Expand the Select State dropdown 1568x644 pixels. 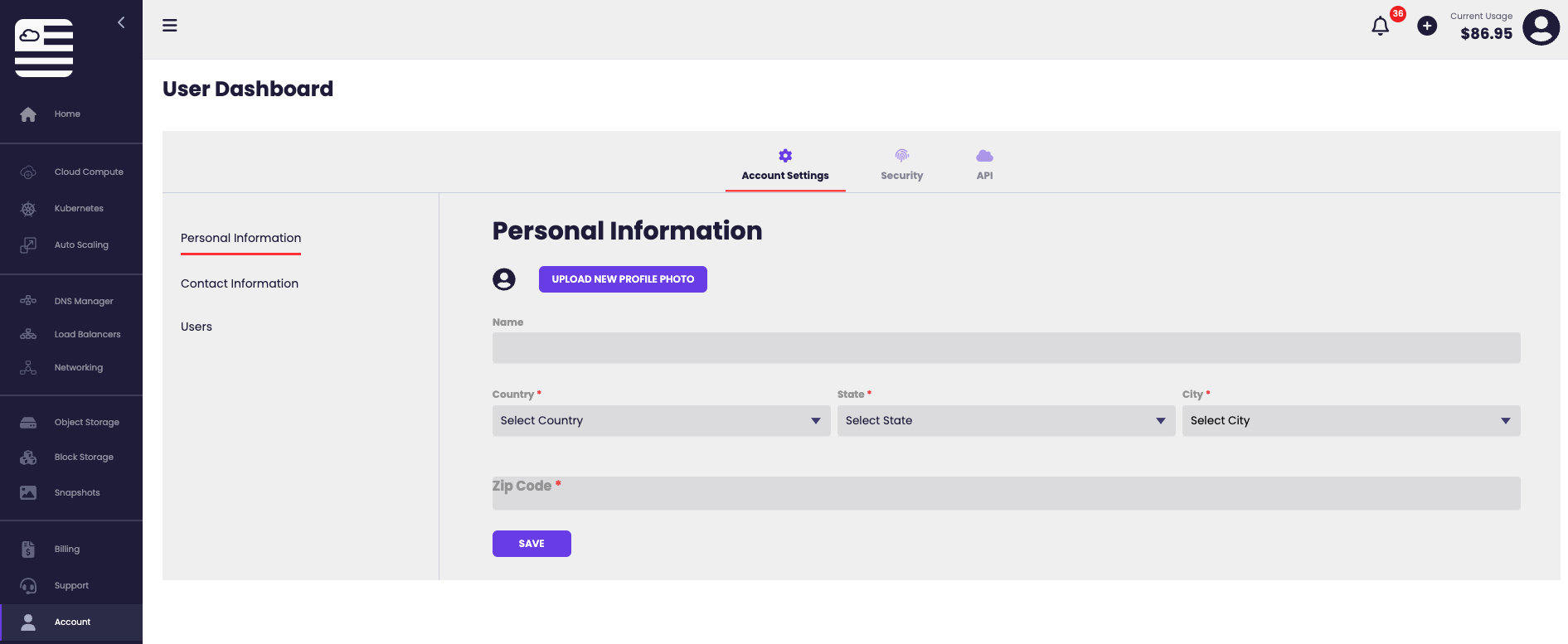[x=1005, y=421]
